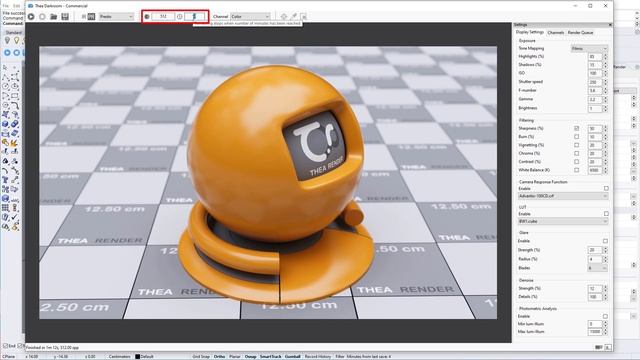Open the LUT cube file dropdown
The width and height of the screenshot is (640, 360).
coord(562,221)
